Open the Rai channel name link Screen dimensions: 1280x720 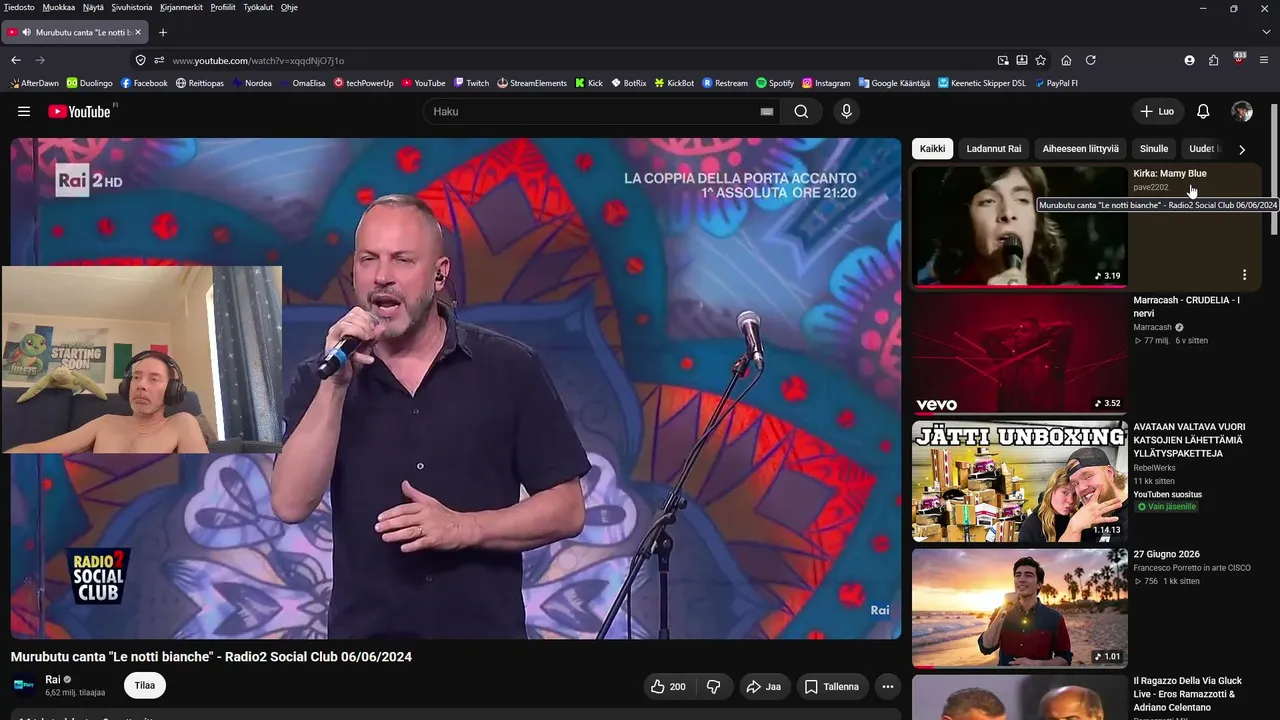click(x=53, y=680)
